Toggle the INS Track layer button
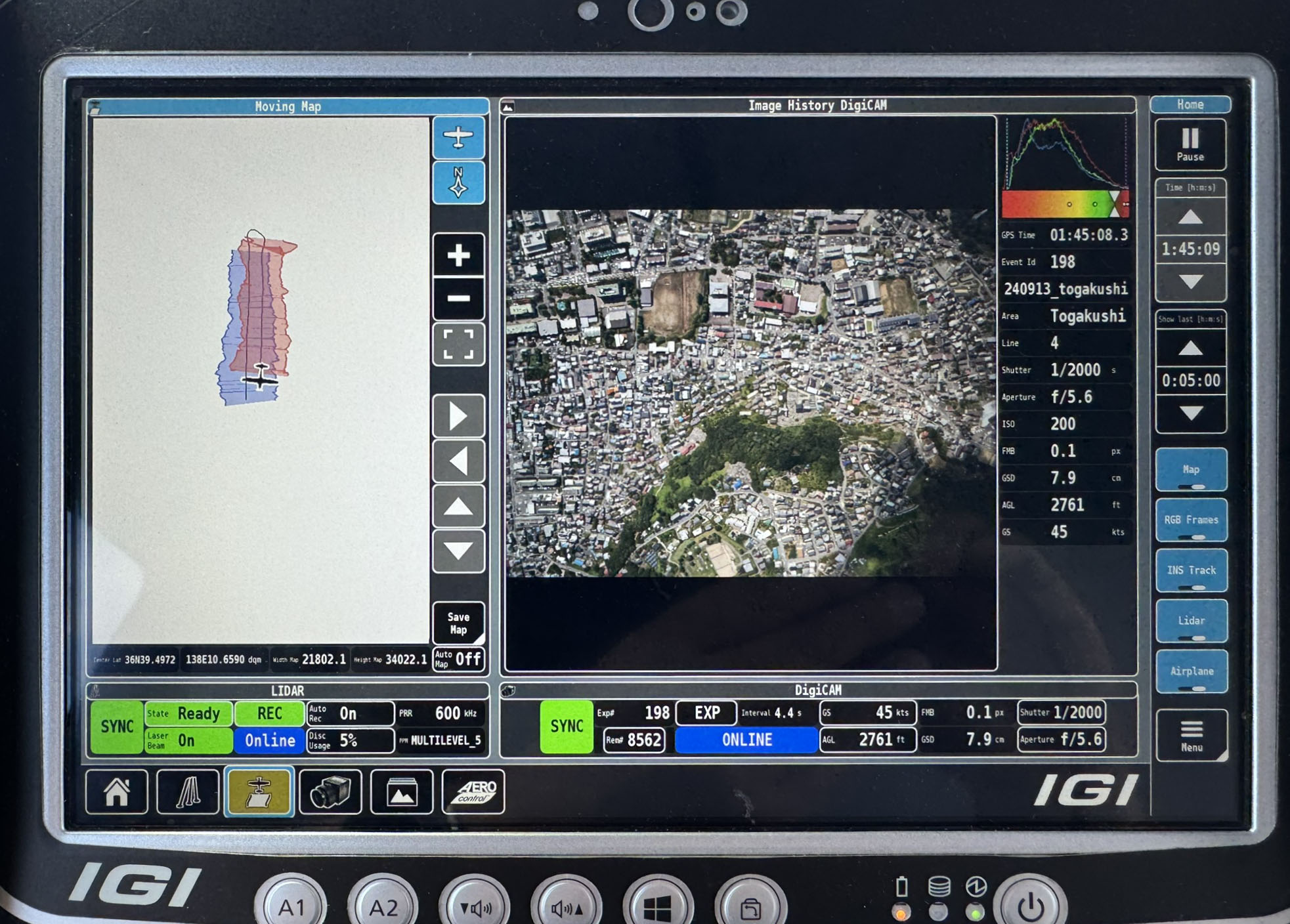1290x924 pixels. [1191, 570]
